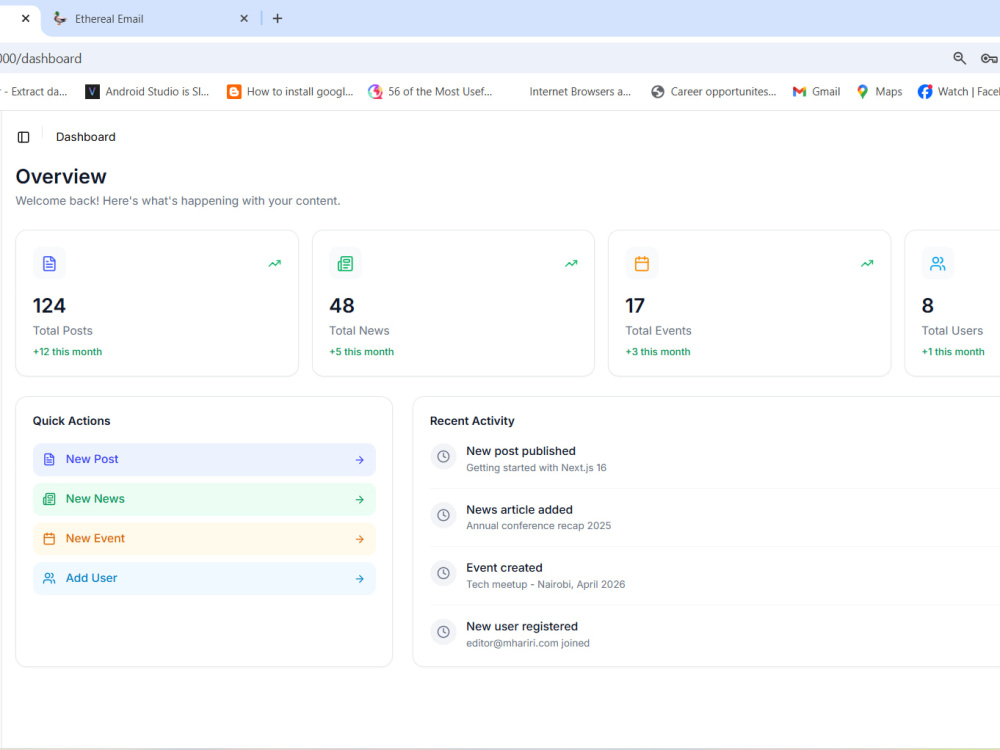Open a new browser tab
Image resolution: width=1000 pixels, height=750 pixels.
[277, 18]
